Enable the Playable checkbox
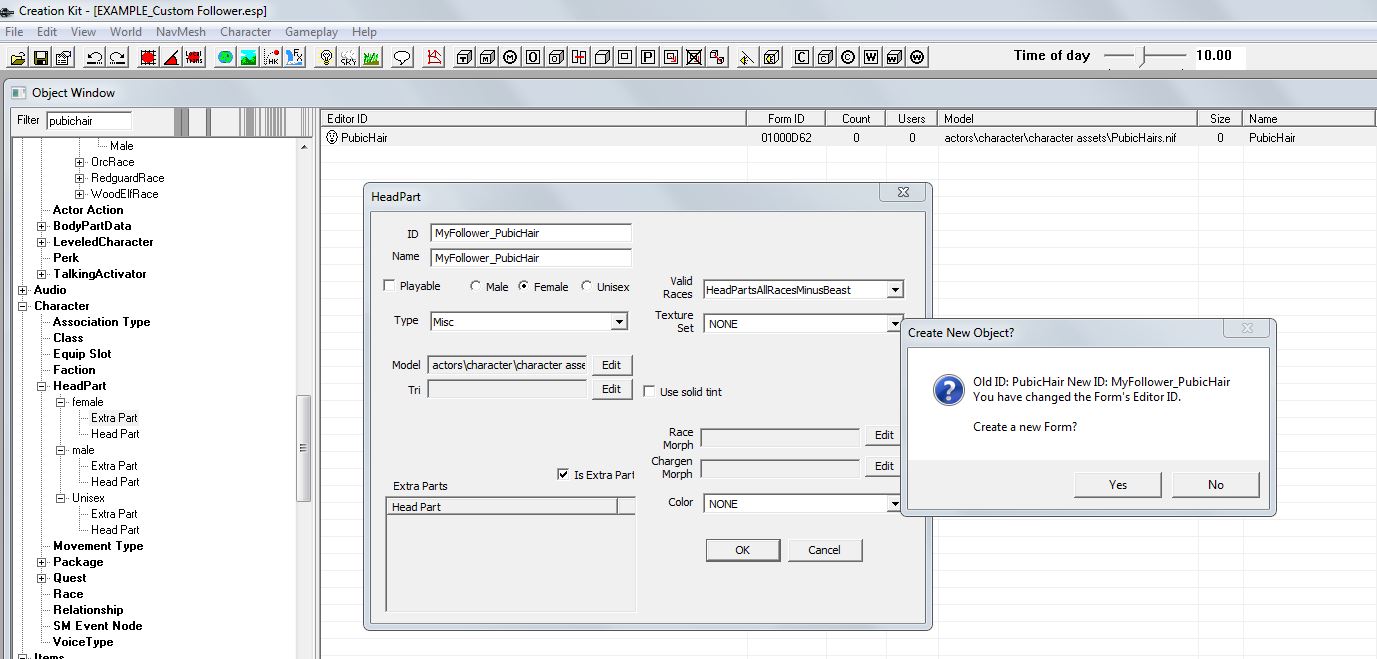Viewport: 1377px width, 659px height. pos(390,286)
